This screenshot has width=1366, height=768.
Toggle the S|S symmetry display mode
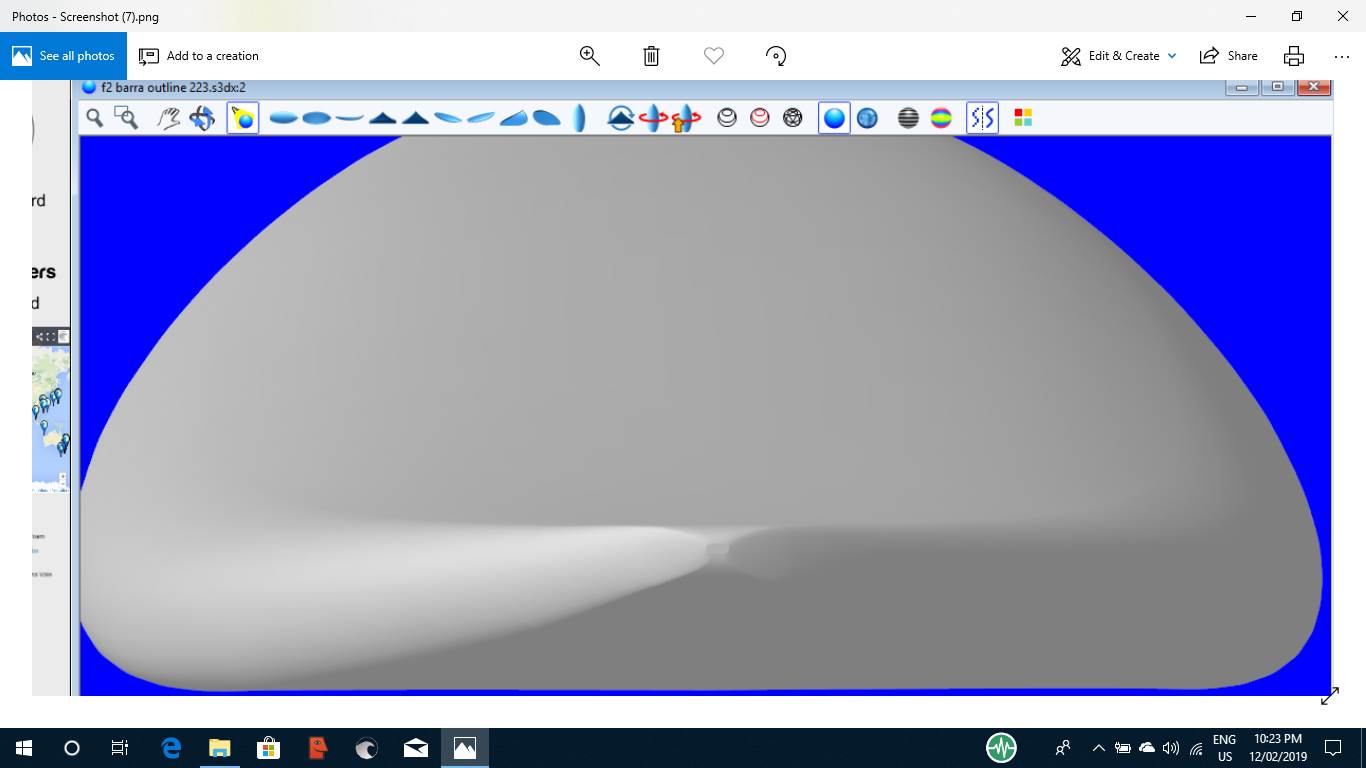[x=982, y=117]
